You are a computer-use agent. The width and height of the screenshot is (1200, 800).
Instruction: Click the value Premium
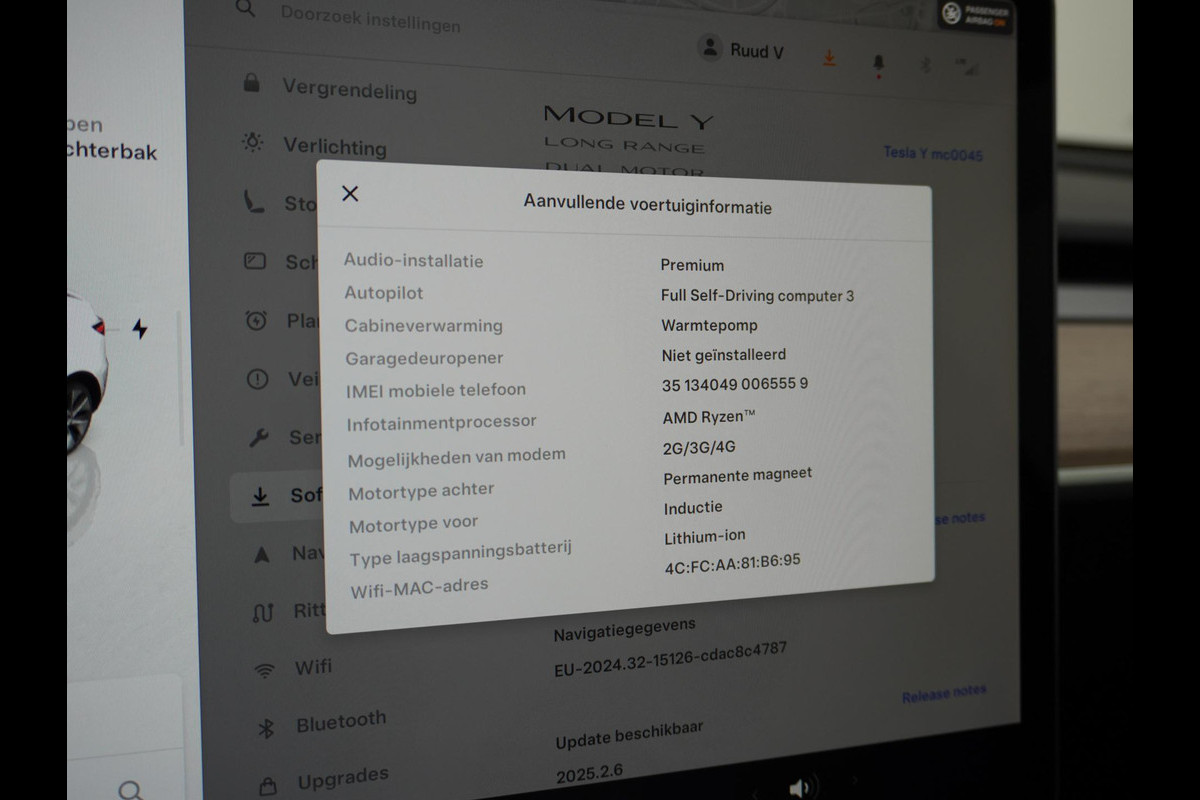pos(692,265)
